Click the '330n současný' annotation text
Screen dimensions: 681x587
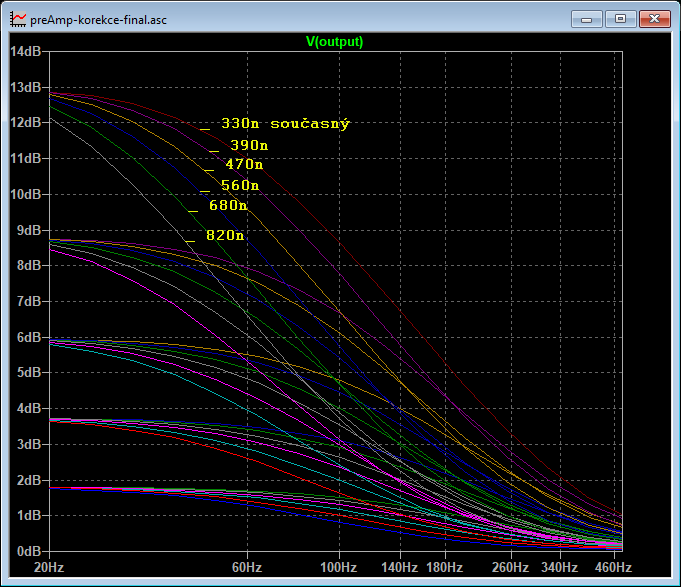(x=285, y=124)
